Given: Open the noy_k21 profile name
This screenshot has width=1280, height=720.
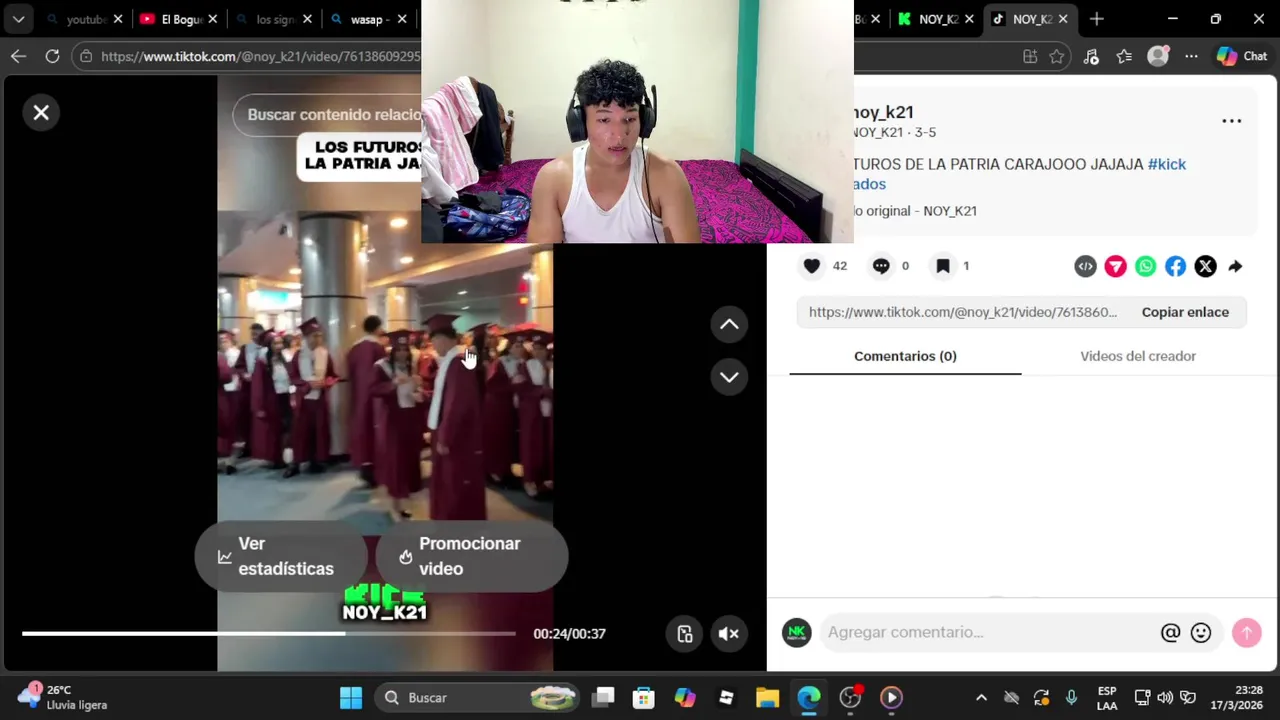Looking at the screenshot, I should pyautogui.click(x=884, y=112).
